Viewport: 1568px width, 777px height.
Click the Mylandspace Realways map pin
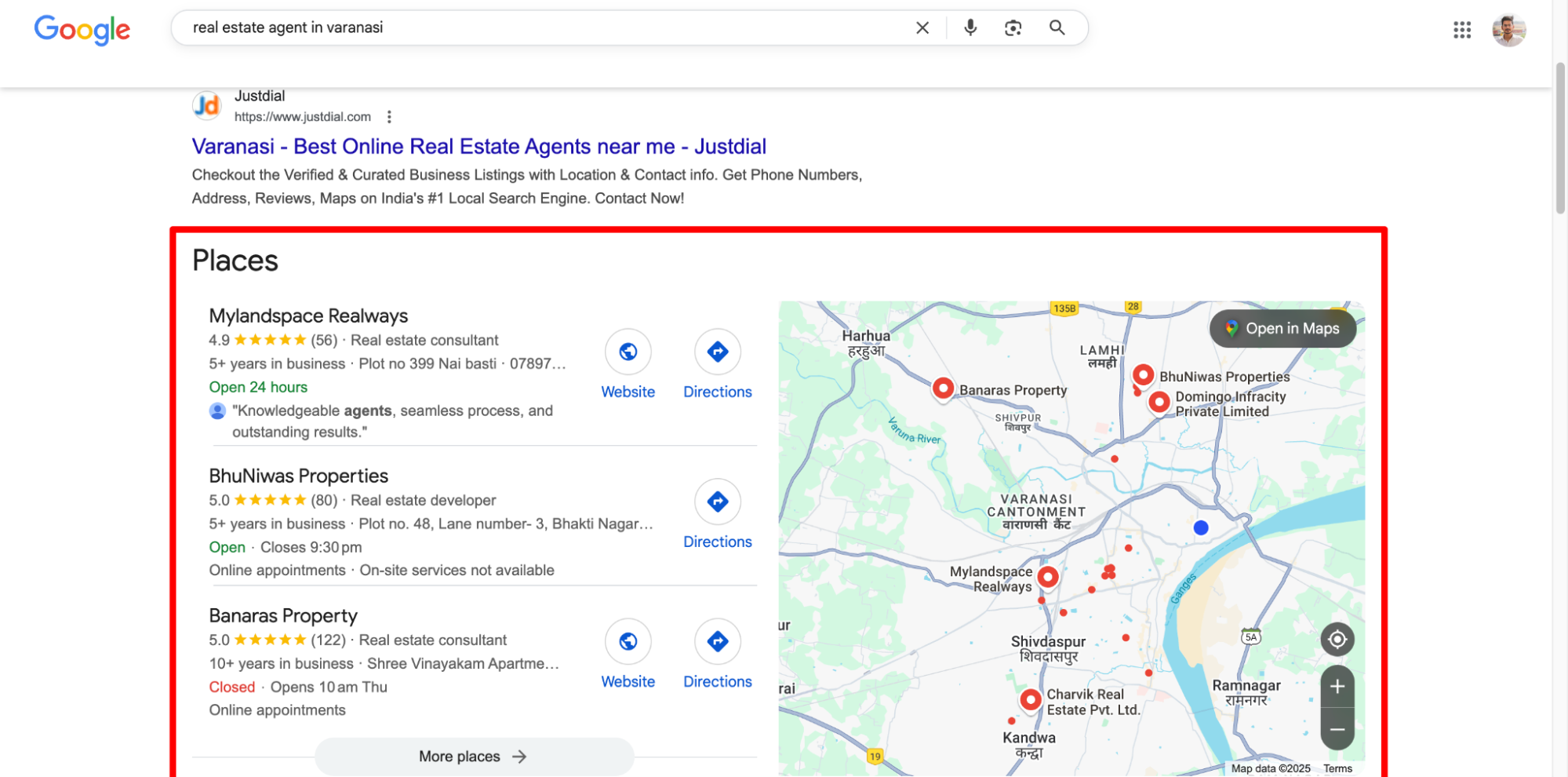point(1048,576)
